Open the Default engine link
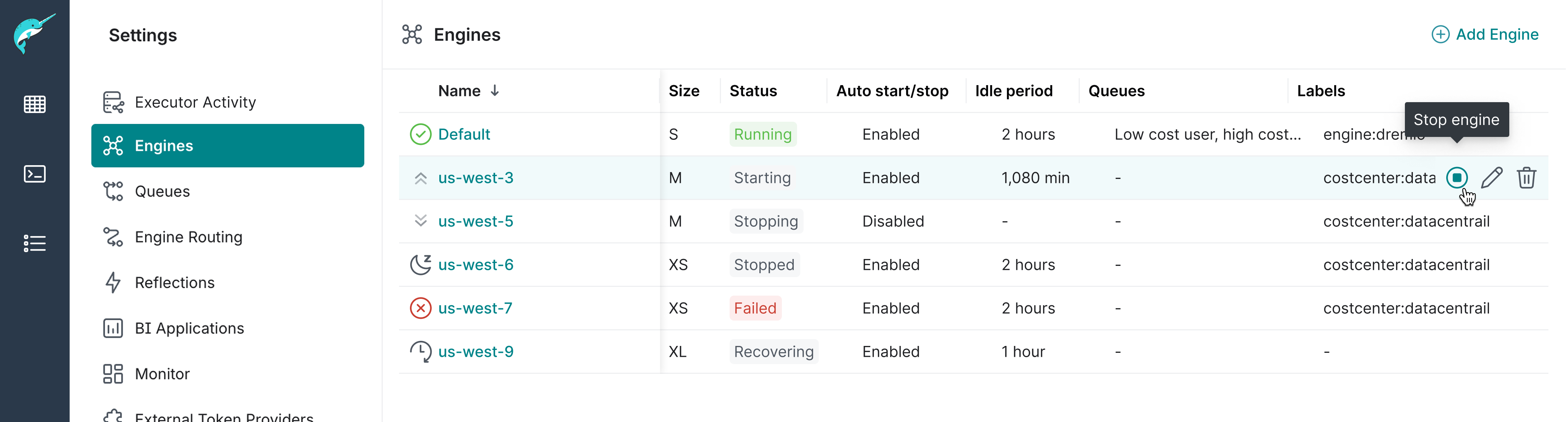 pyautogui.click(x=464, y=134)
